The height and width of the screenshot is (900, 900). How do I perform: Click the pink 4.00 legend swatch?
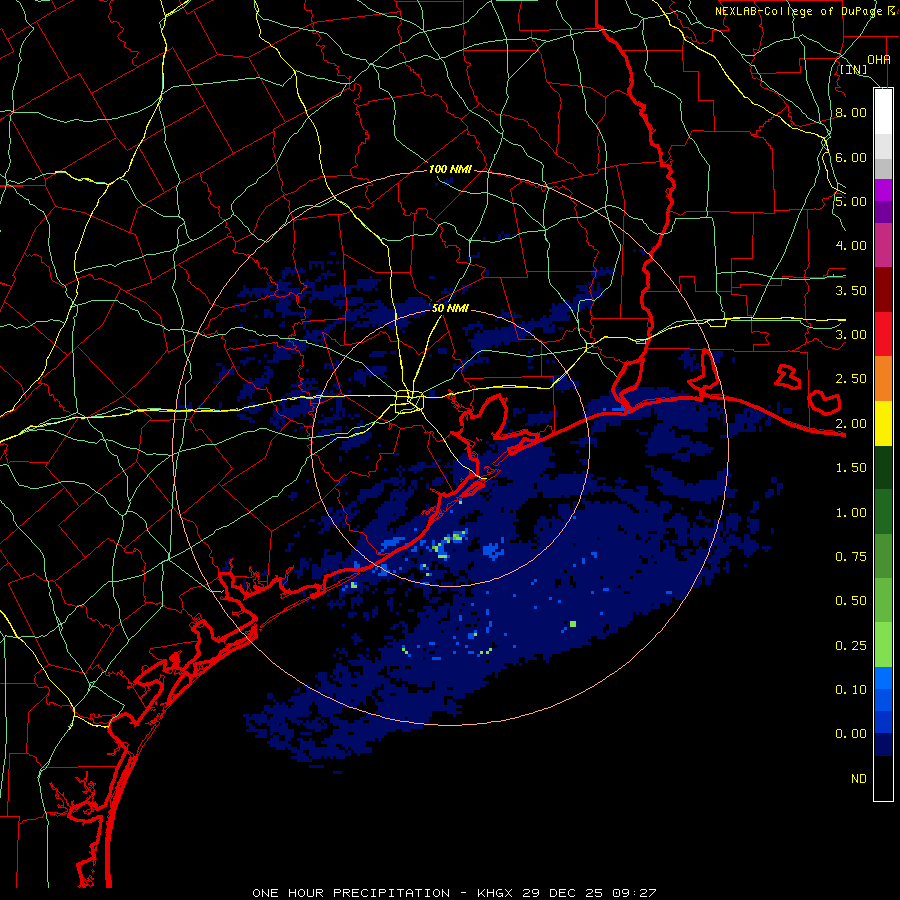[x=883, y=245]
